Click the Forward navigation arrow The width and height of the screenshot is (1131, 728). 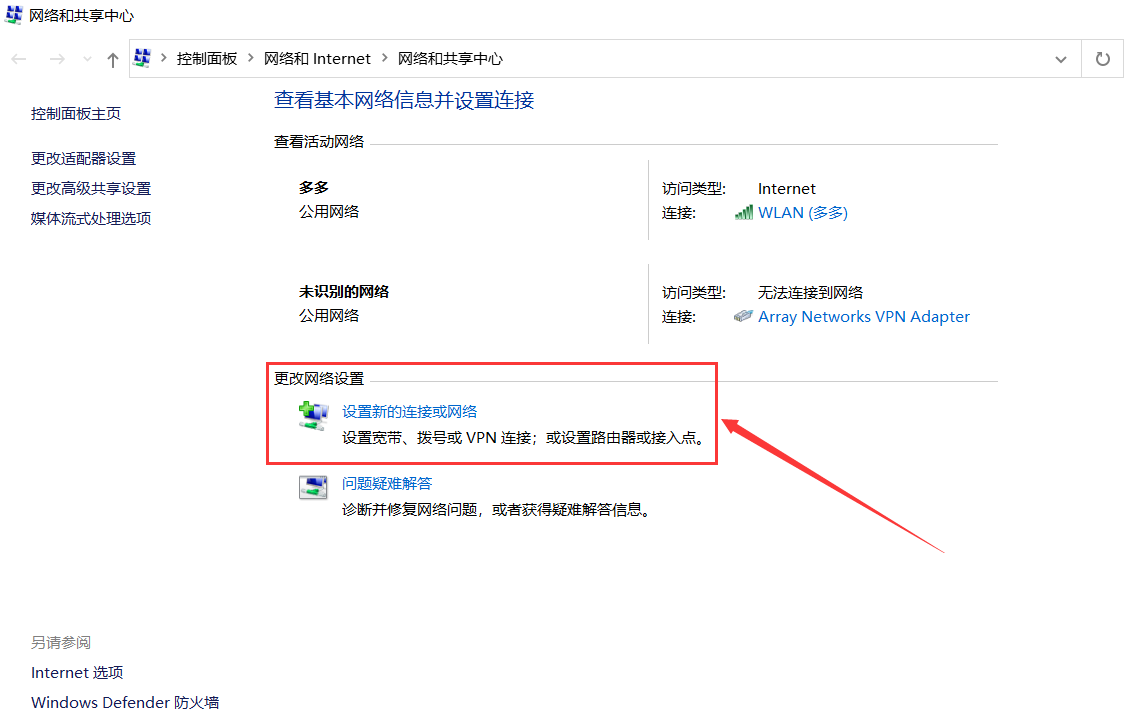(x=57, y=59)
